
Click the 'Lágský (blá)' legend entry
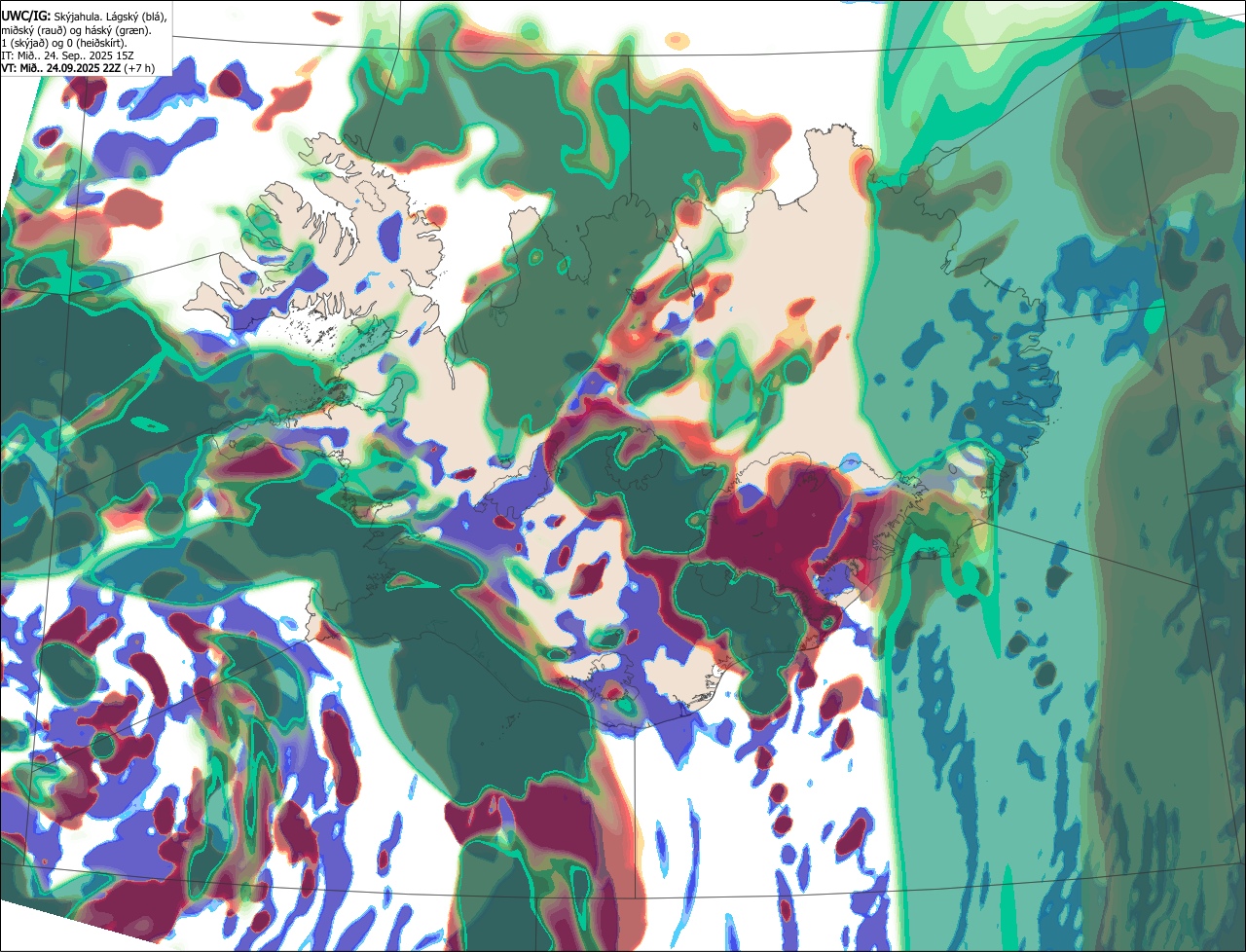tap(135, 17)
